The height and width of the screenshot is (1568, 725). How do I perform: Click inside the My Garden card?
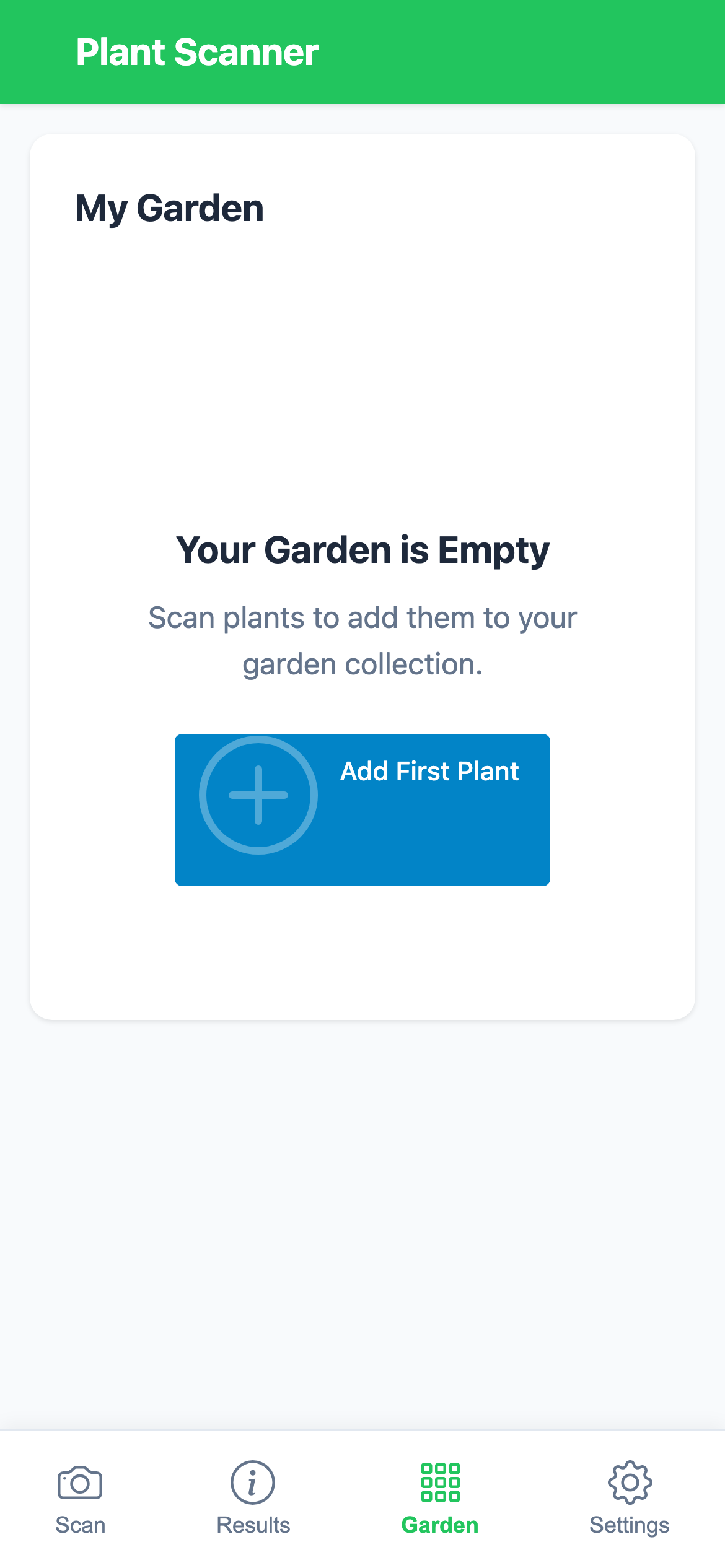362,960
